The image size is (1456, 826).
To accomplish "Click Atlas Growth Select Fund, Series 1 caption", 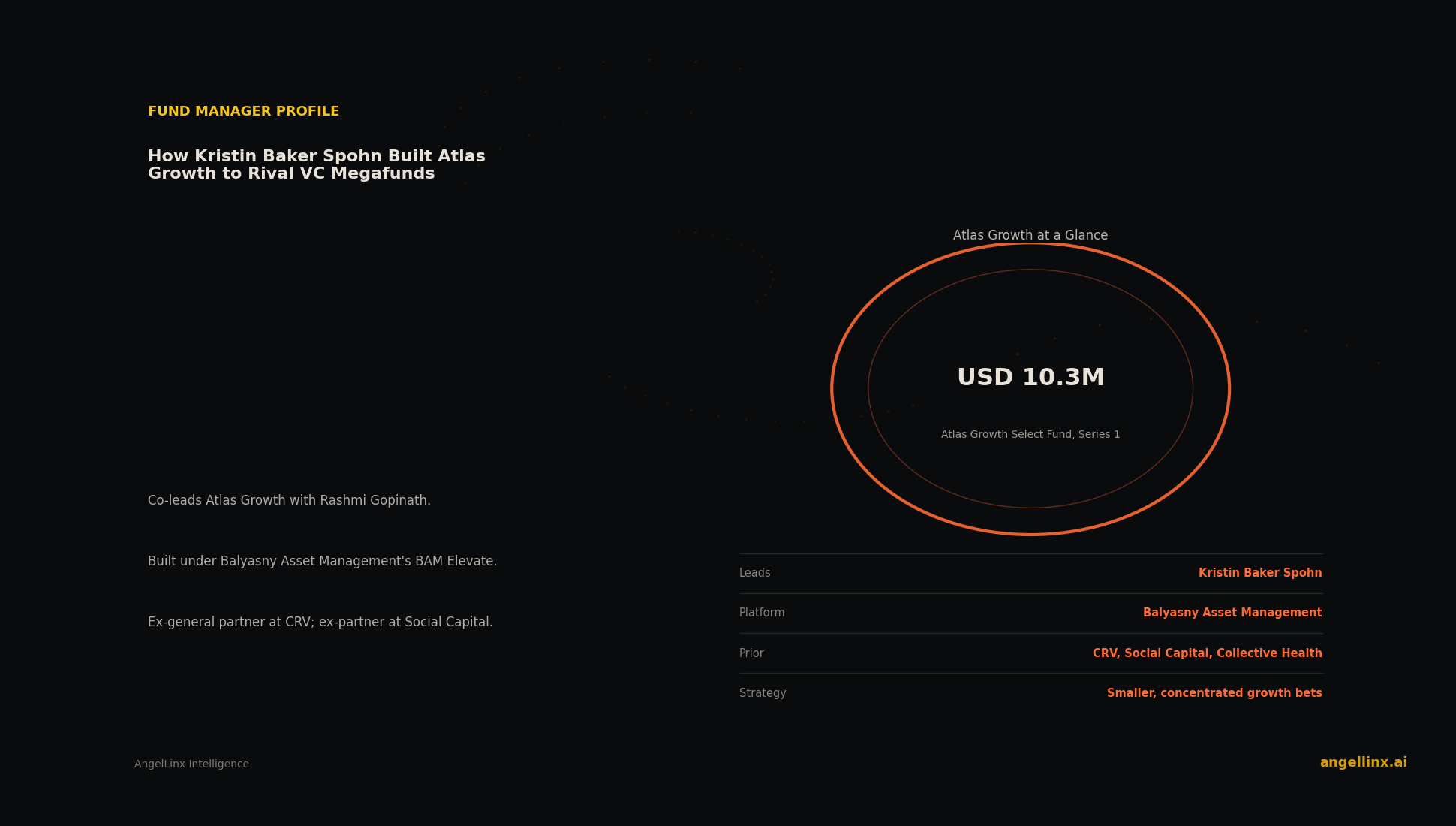I will pyautogui.click(x=1030, y=434).
